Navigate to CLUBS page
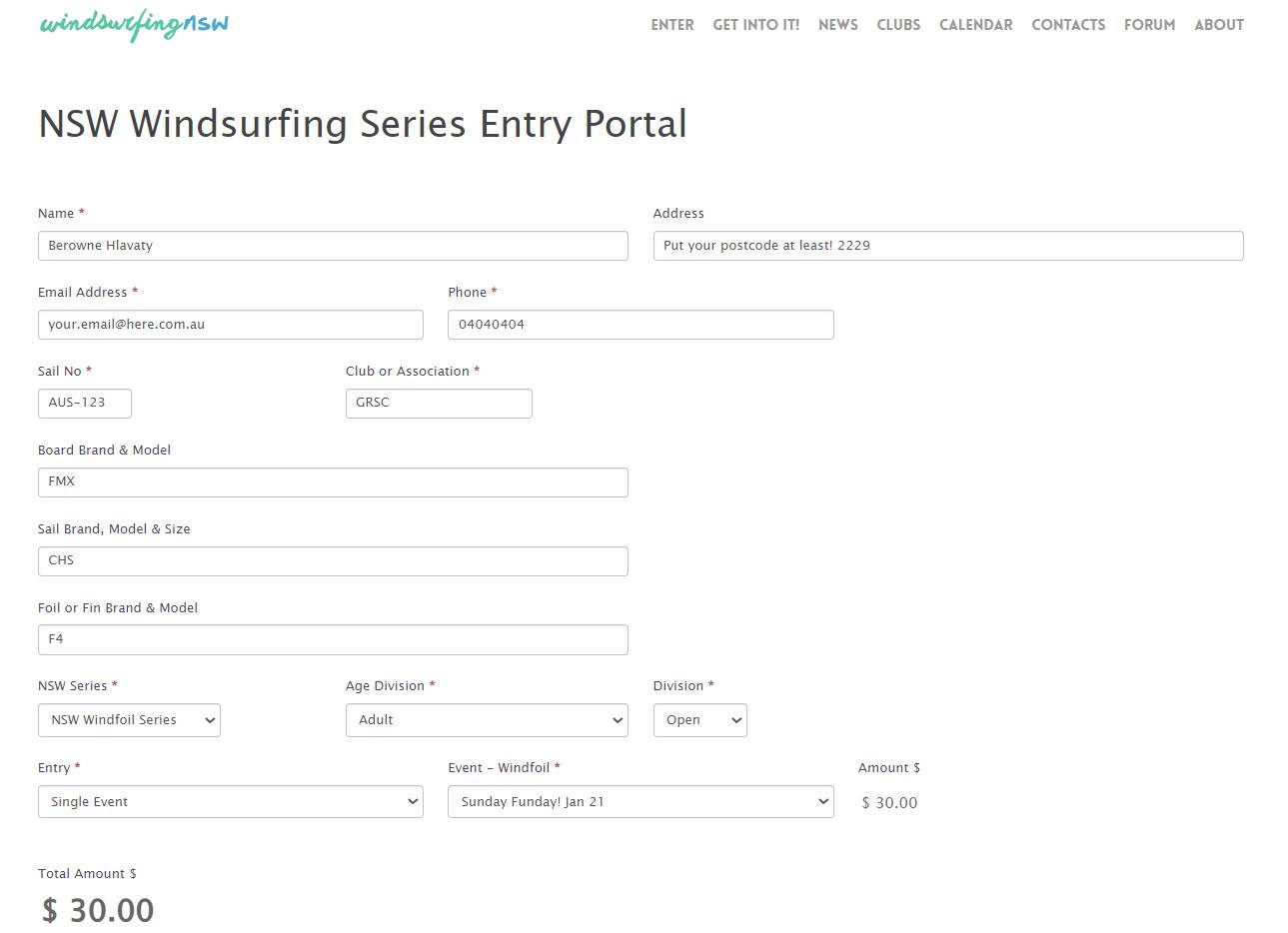This screenshot has height=933, width=1288. 898,25
